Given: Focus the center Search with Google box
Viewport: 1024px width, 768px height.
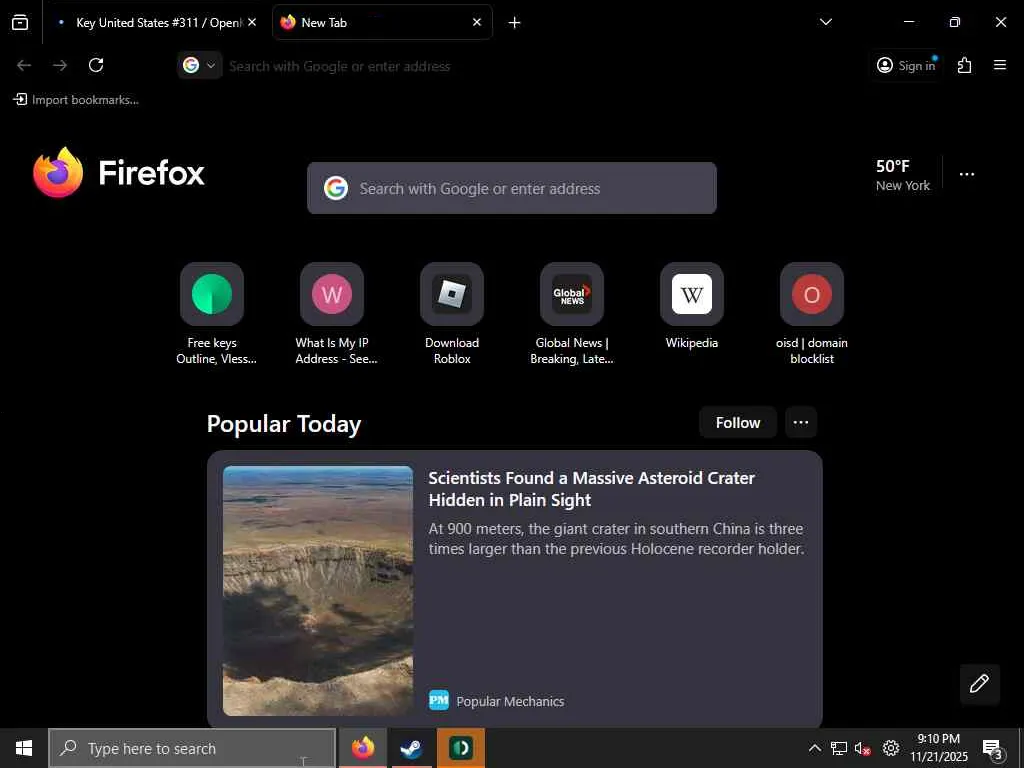Looking at the screenshot, I should pos(512,188).
